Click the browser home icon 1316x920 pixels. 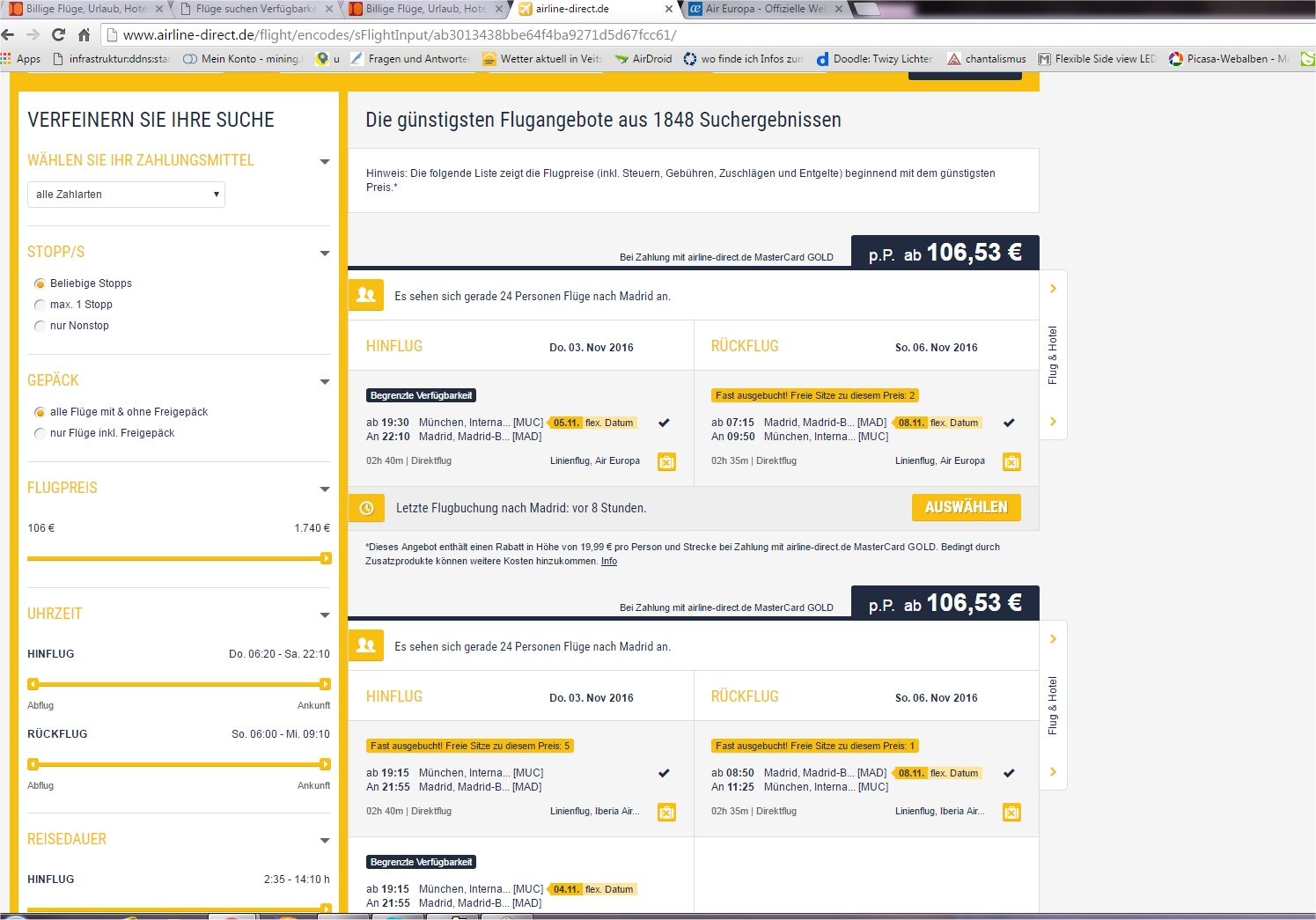pyautogui.click(x=84, y=35)
